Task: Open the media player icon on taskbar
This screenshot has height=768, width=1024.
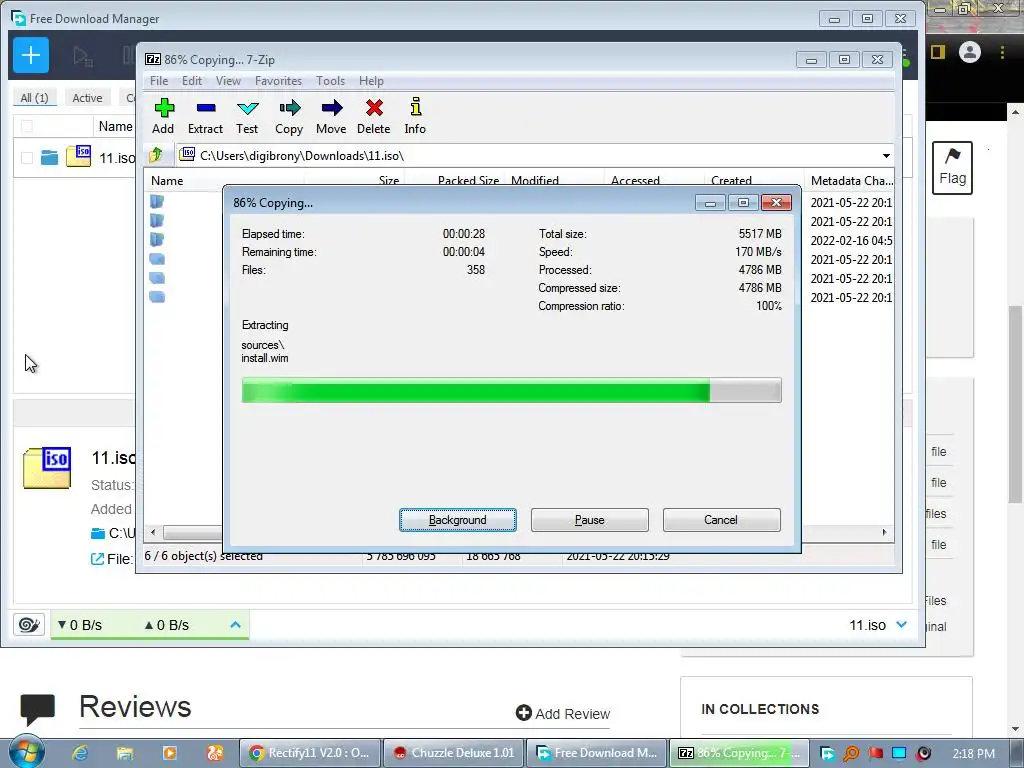Action: (170, 753)
